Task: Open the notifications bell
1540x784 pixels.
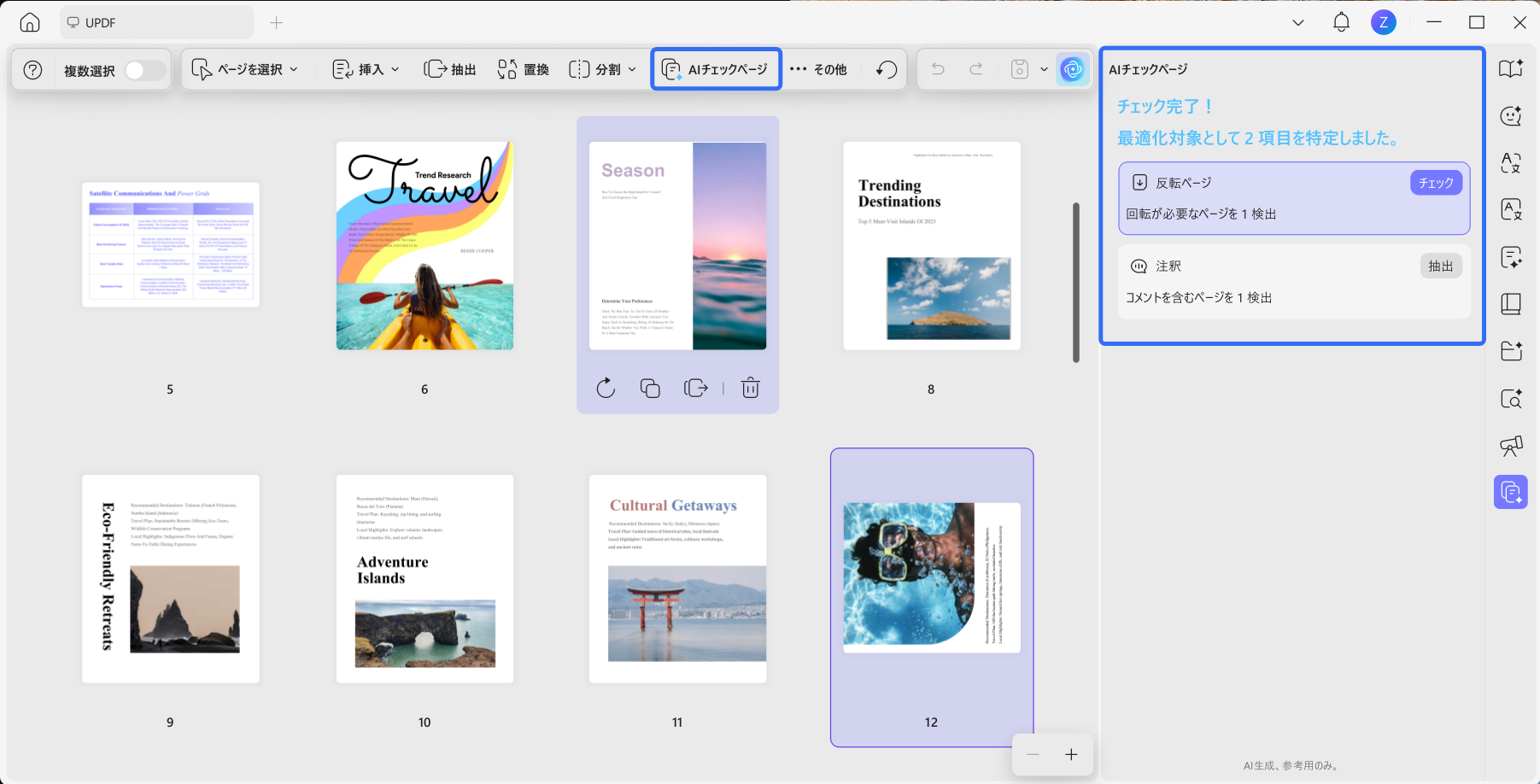Action: [x=1341, y=23]
